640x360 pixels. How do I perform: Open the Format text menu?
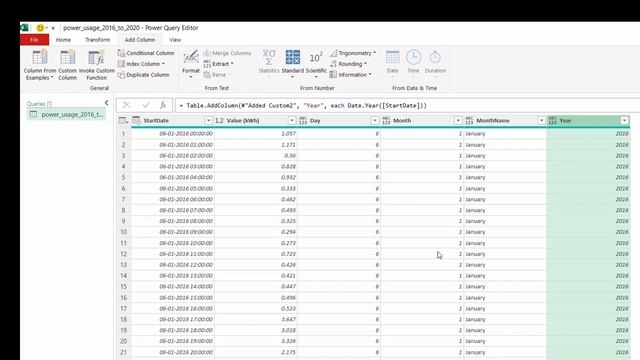(x=191, y=64)
